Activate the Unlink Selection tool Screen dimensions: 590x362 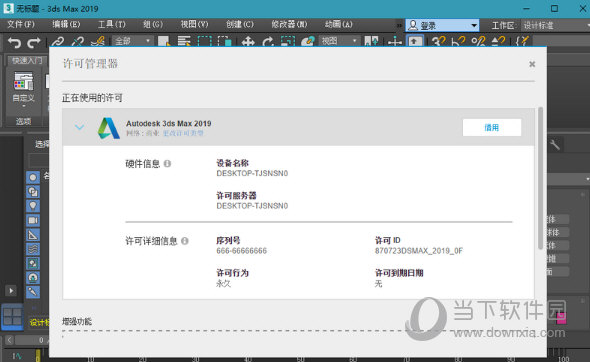78,41
